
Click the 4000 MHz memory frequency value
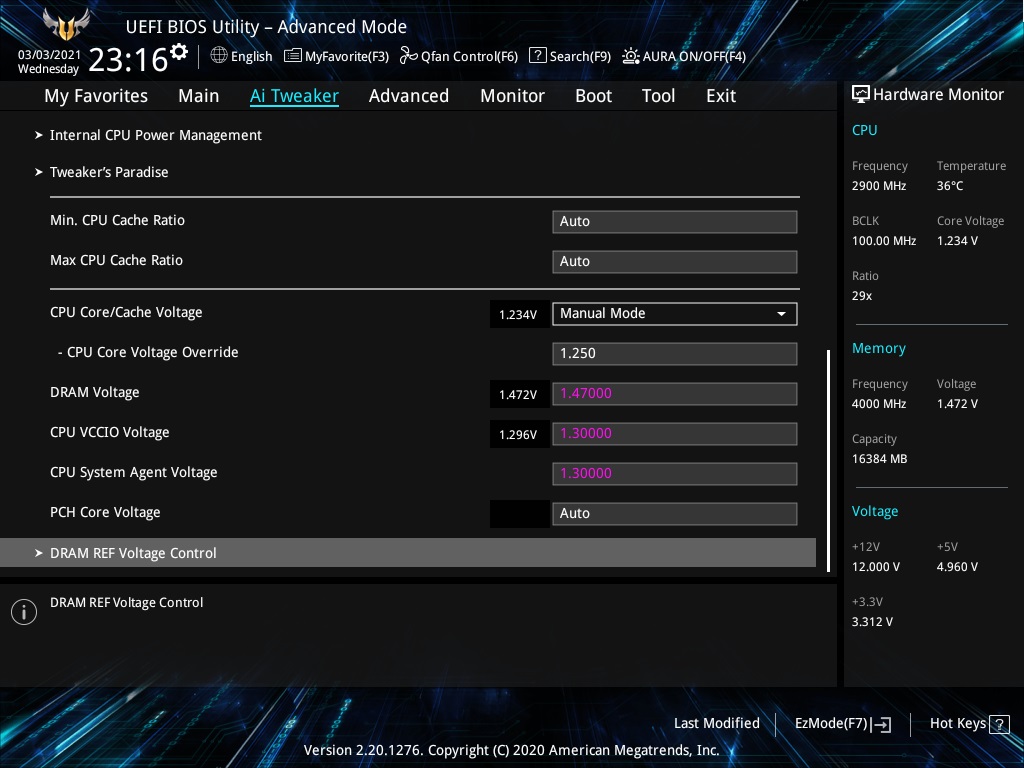[879, 404]
